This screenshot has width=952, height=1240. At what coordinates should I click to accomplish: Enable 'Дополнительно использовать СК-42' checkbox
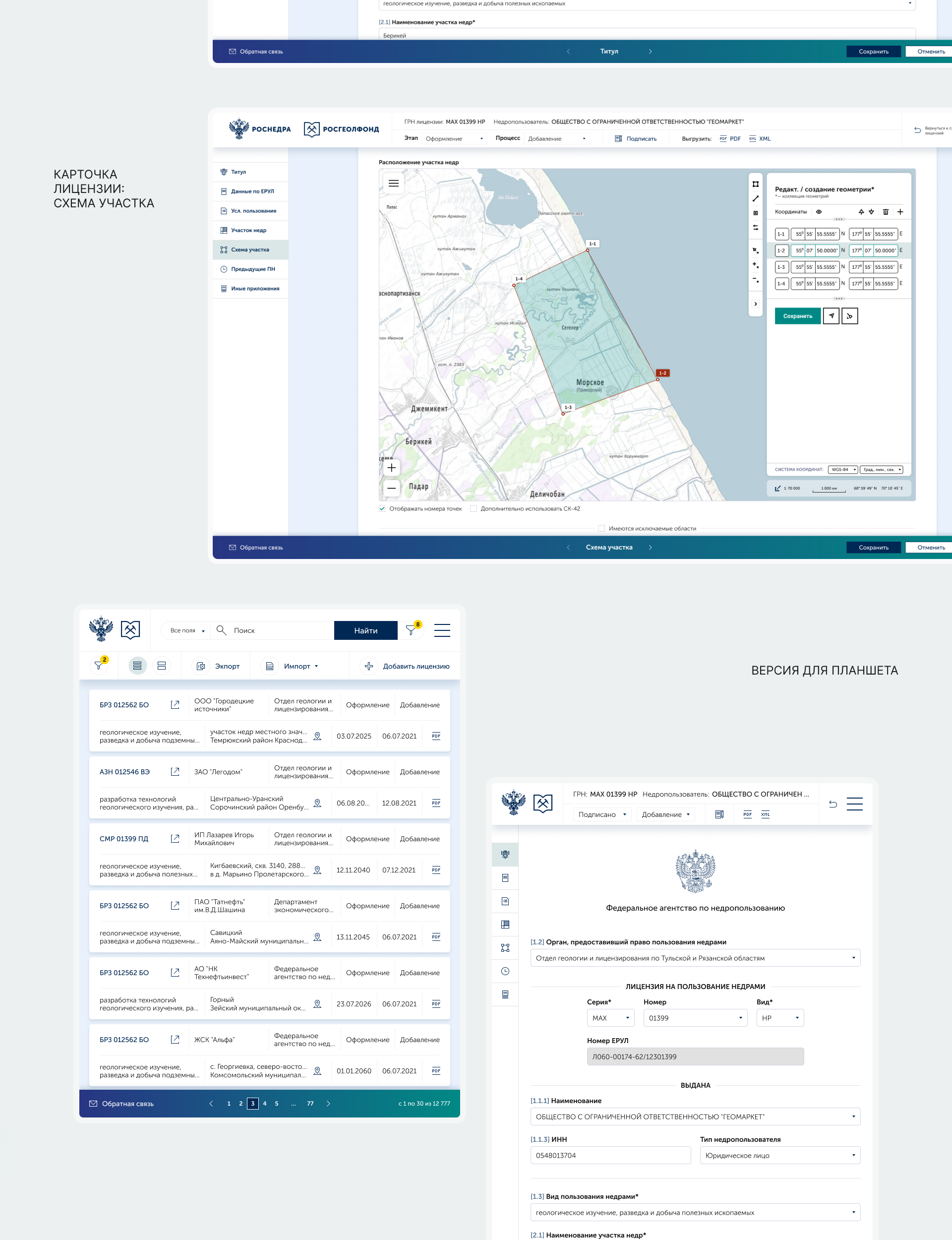[473, 508]
